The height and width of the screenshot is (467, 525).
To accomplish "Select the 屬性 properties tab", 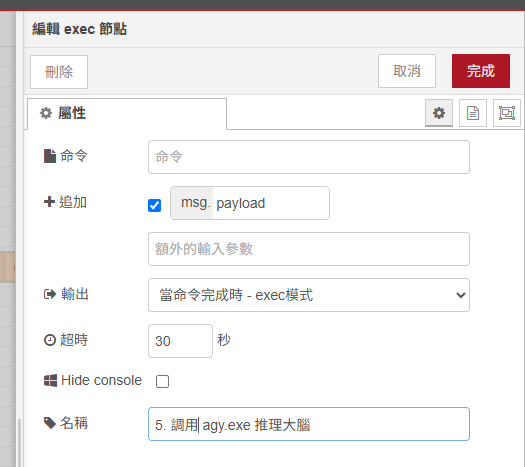I will pyautogui.click(x=127, y=113).
